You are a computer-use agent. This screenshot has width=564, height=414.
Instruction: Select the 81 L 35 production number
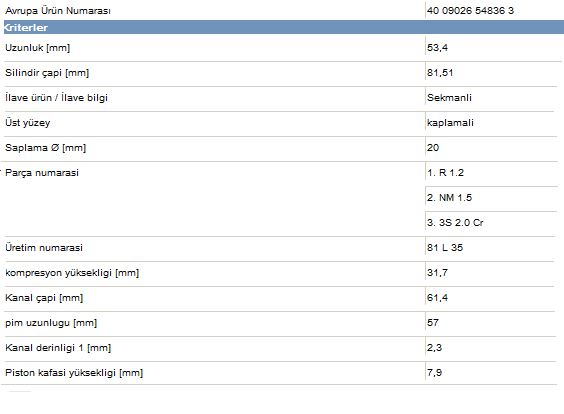tap(445, 247)
